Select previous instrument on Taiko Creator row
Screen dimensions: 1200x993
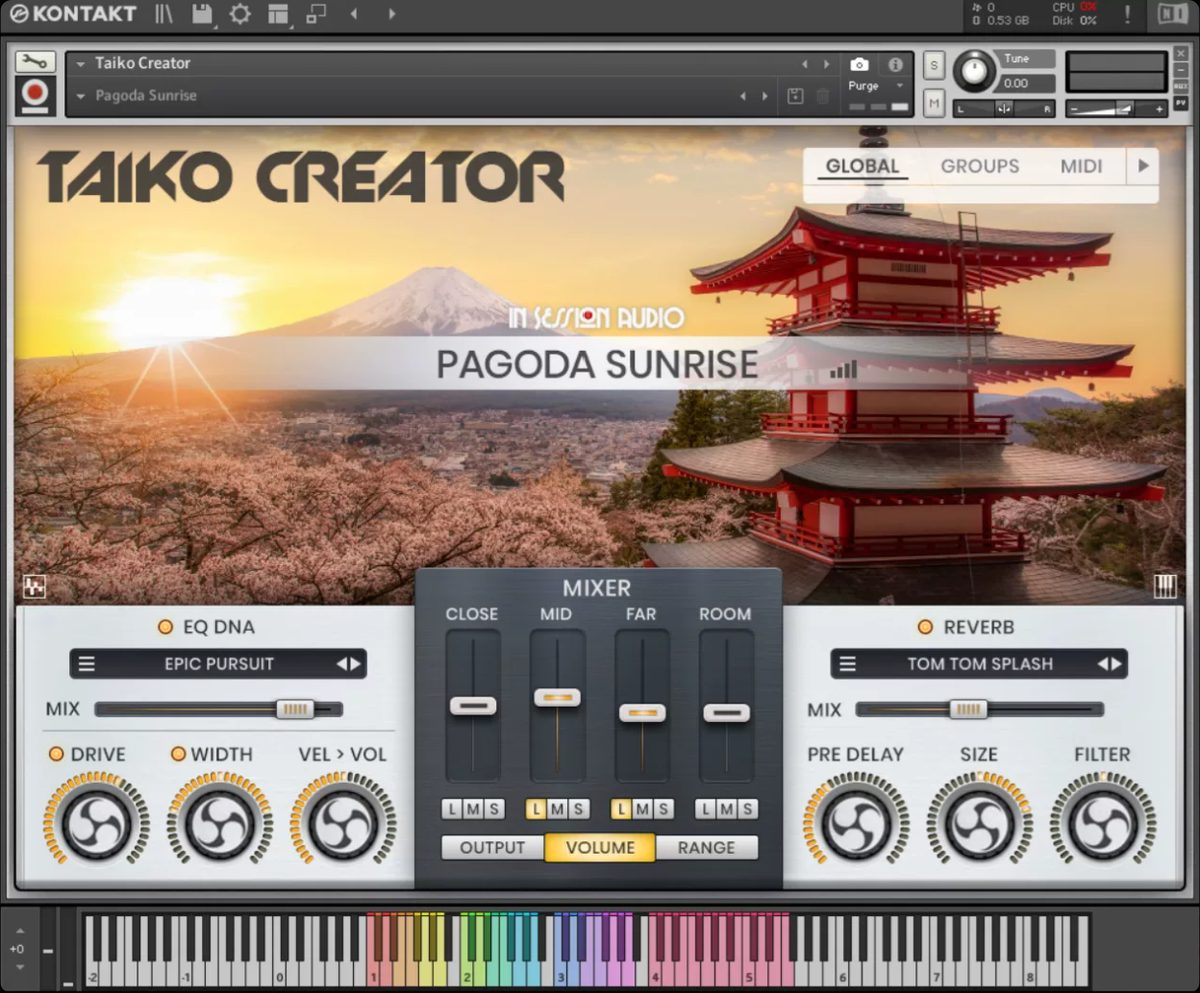point(804,64)
